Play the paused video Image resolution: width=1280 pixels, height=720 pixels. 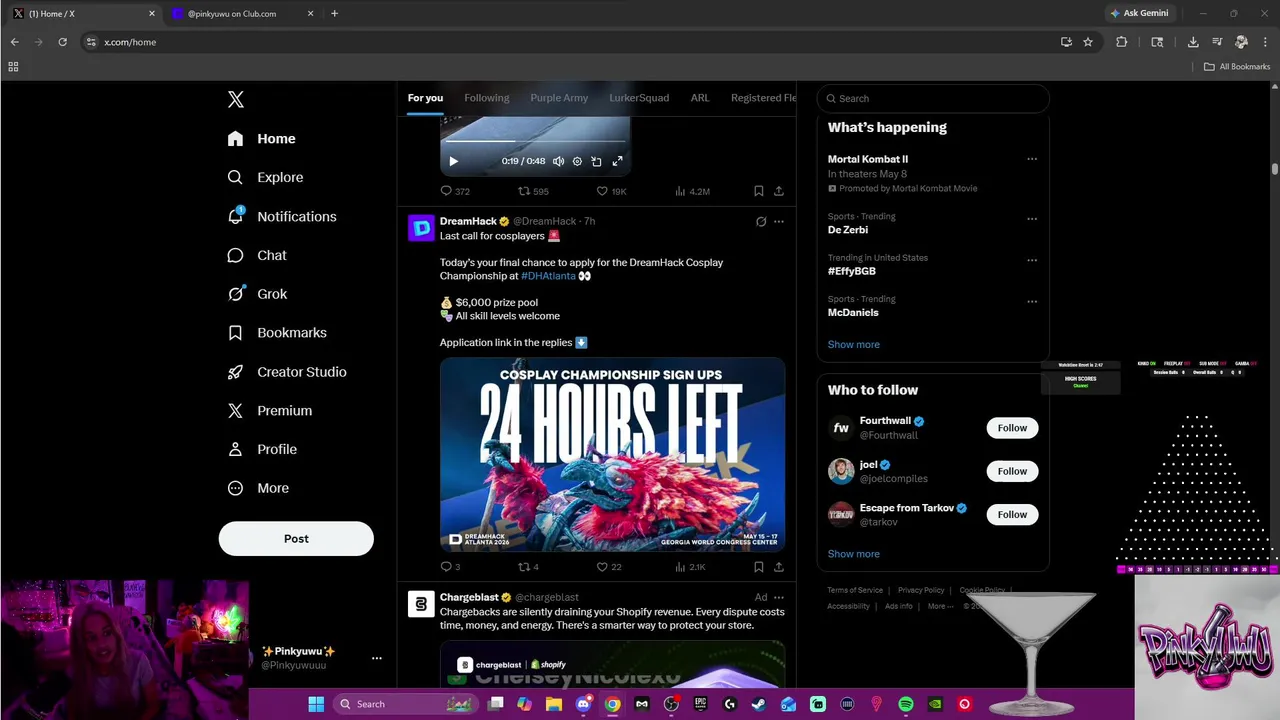click(453, 161)
